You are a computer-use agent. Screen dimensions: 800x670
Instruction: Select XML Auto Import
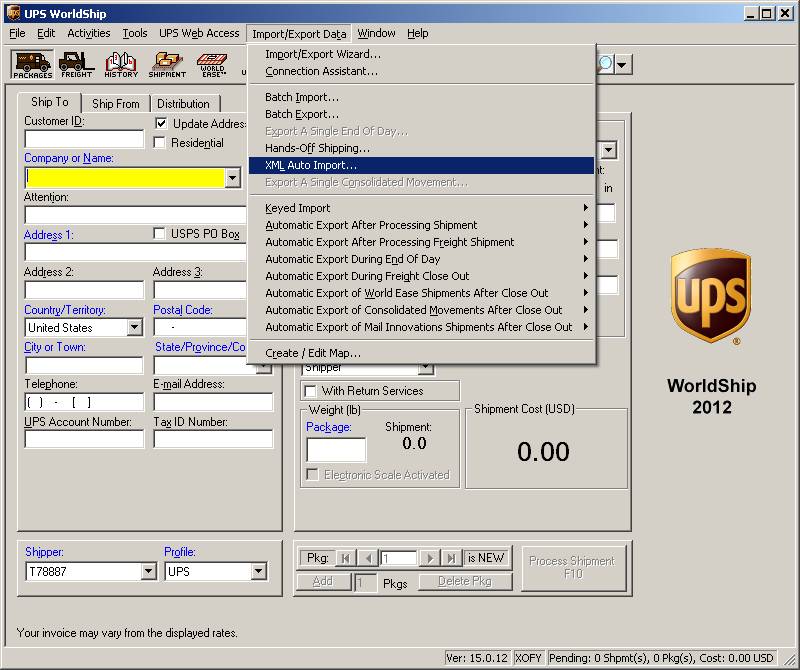coord(421,165)
